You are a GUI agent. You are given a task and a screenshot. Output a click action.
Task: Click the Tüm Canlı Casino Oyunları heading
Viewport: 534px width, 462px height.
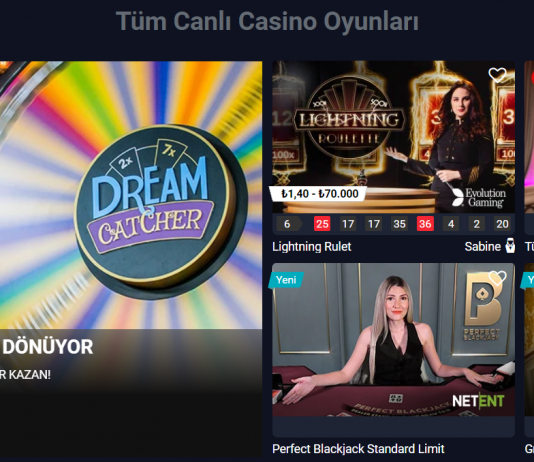(267, 21)
